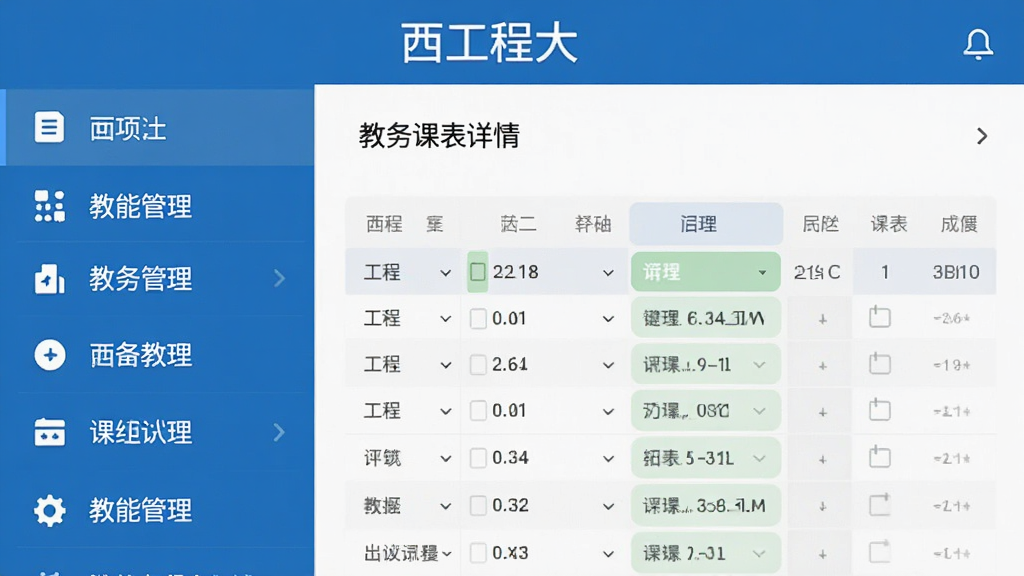
Task: Select the 面项注 sidebar menu item
Action: (157, 127)
